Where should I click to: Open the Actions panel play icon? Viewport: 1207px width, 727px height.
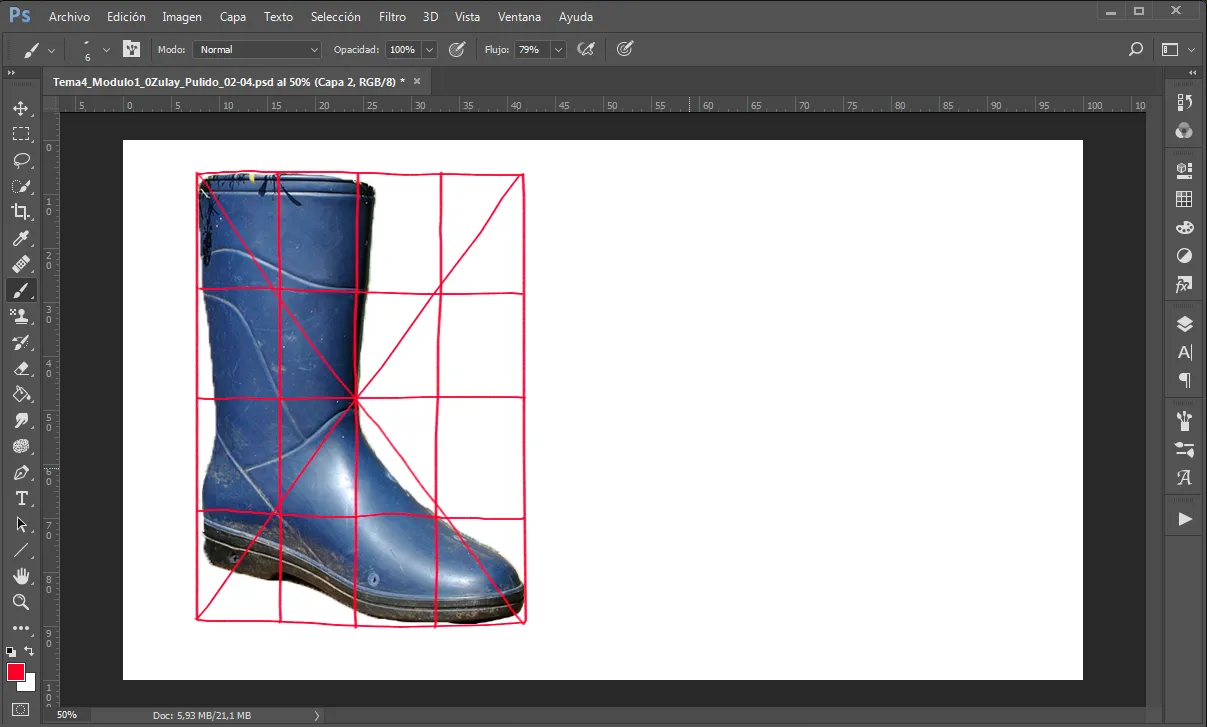[x=1185, y=519]
